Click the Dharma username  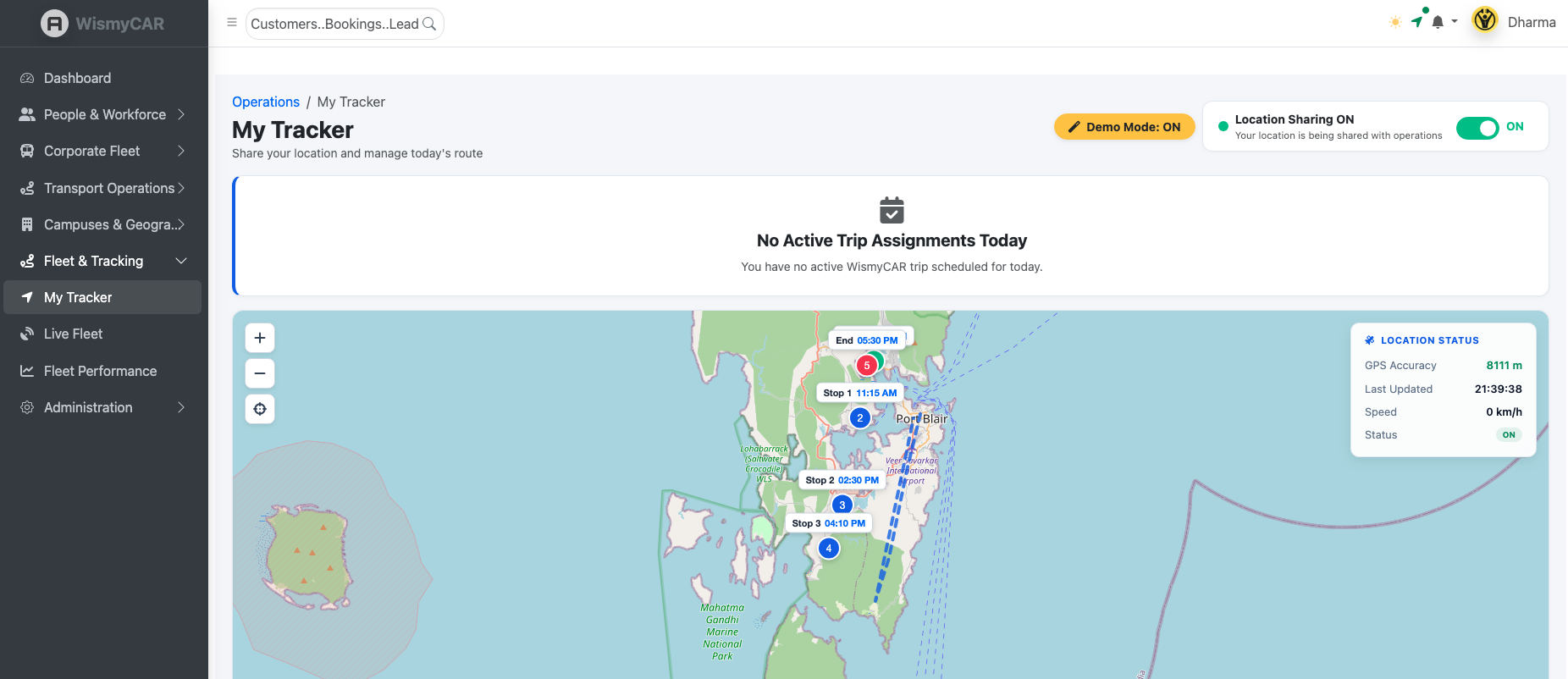coord(1532,22)
